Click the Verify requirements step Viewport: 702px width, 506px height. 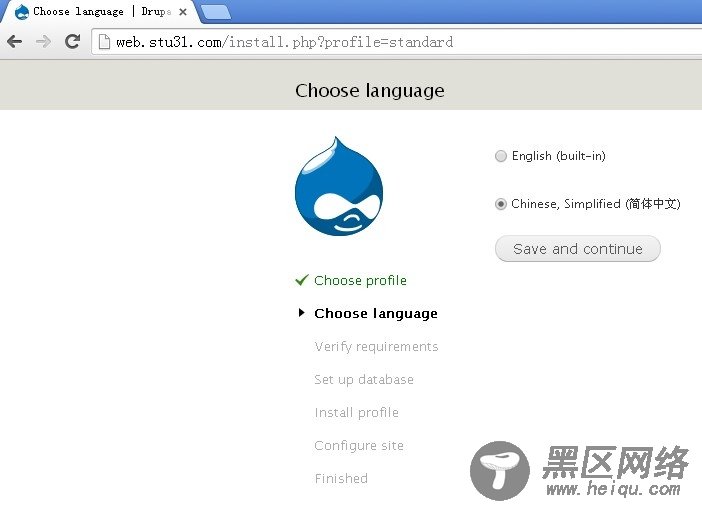pos(376,346)
